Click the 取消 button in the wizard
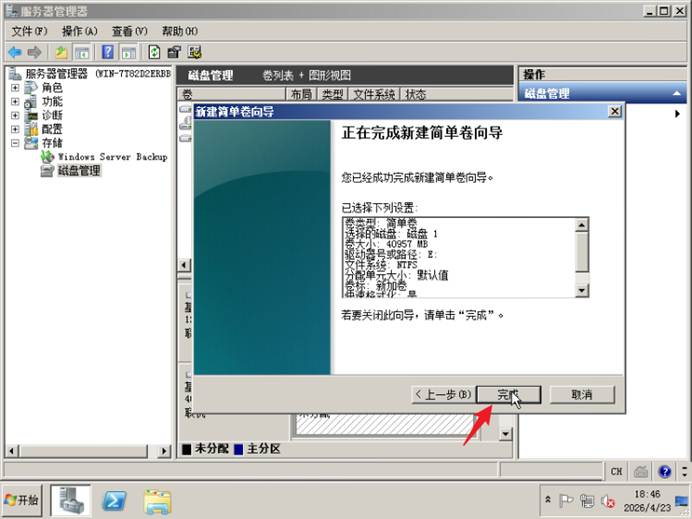This screenshot has height=519, width=692. (x=582, y=395)
